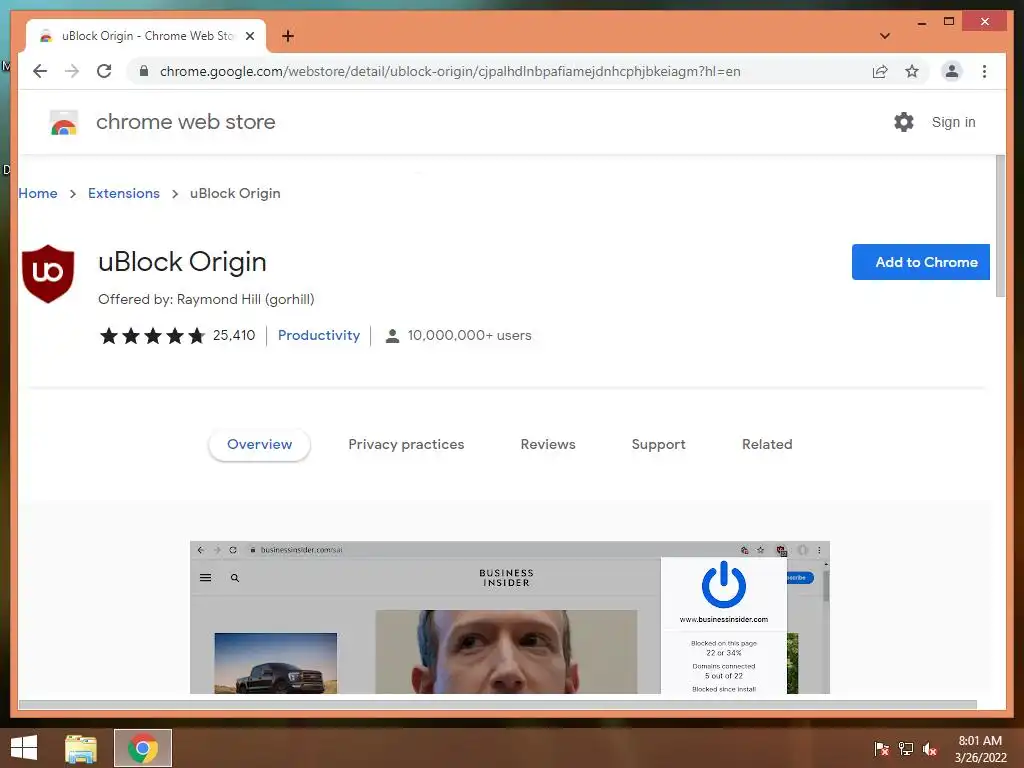
Task: Open Action Center flag tray icon
Action: pos(881,749)
